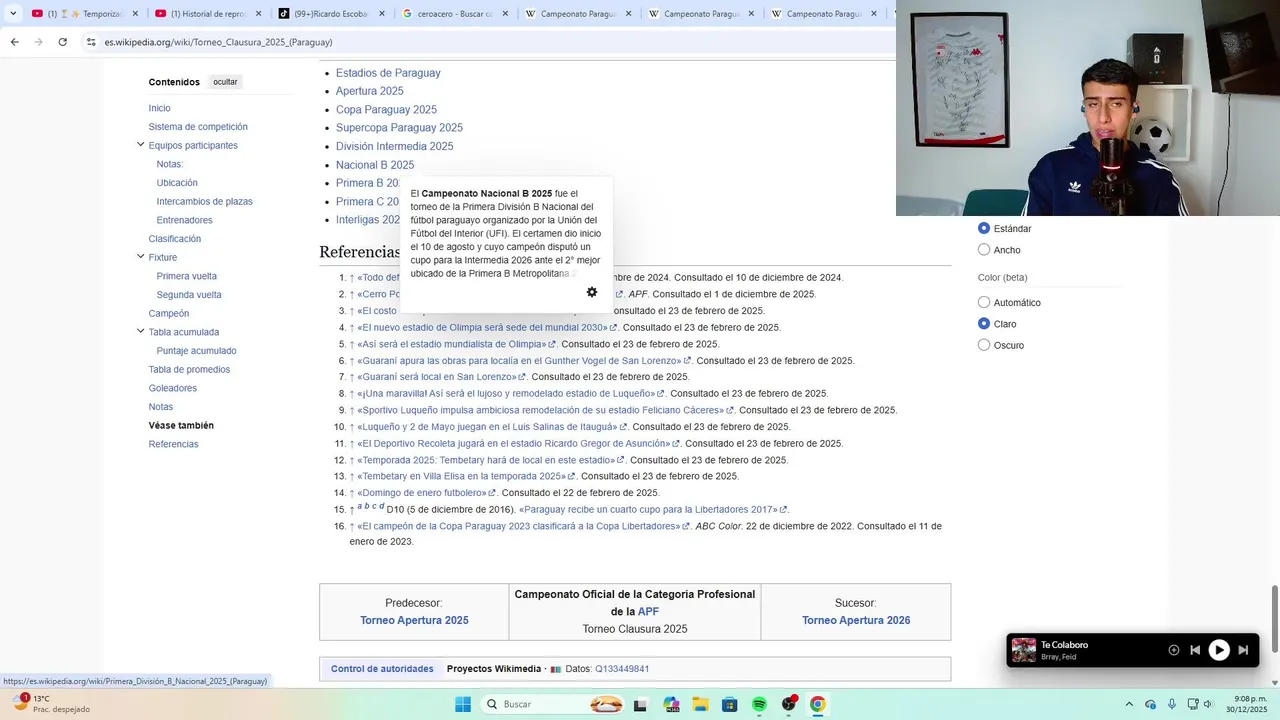Close the Ricardo Escobar TikTok tab
1280x720 pixels.
(380, 14)
